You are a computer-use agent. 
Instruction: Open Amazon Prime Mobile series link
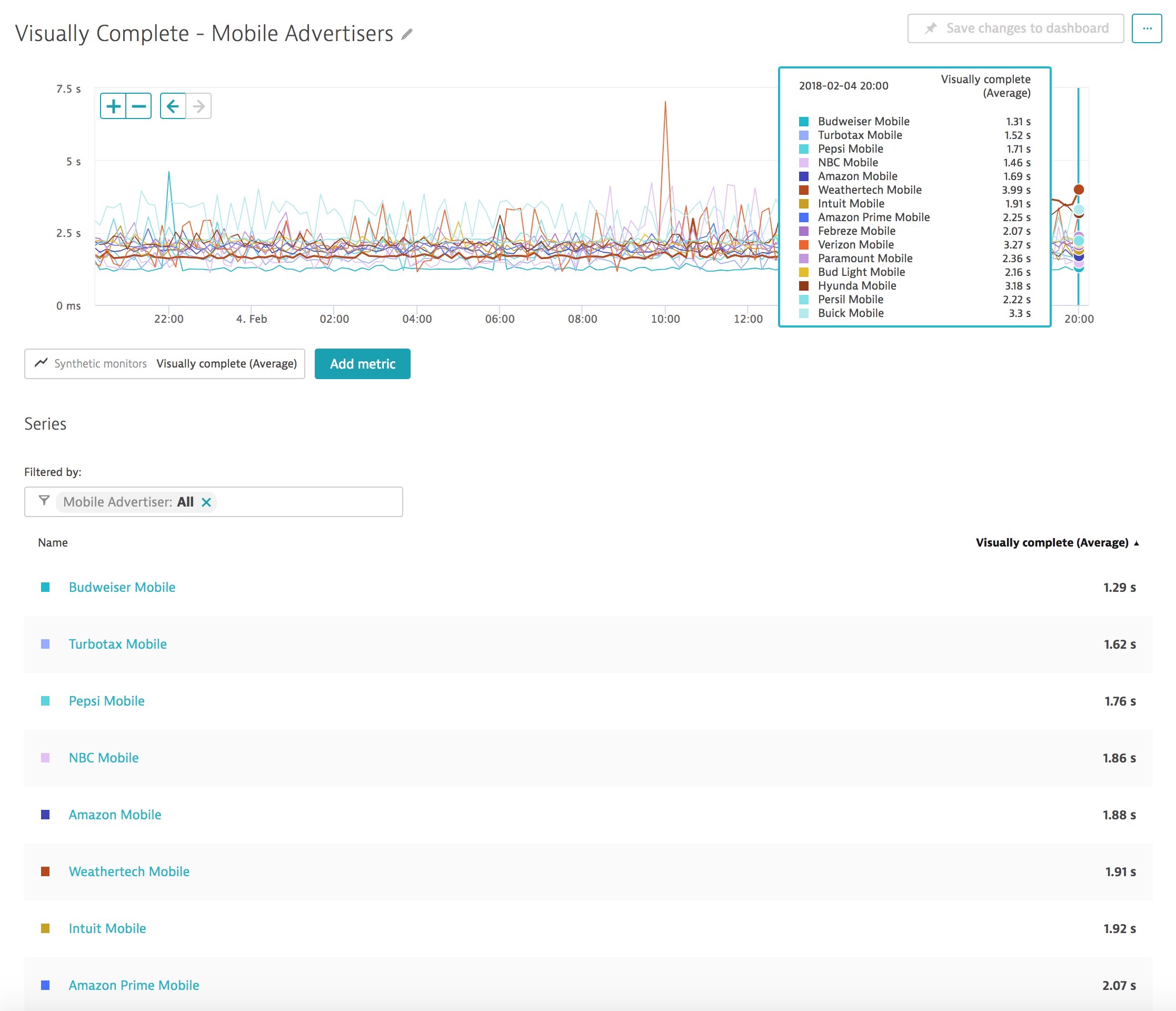click(134, 985)
